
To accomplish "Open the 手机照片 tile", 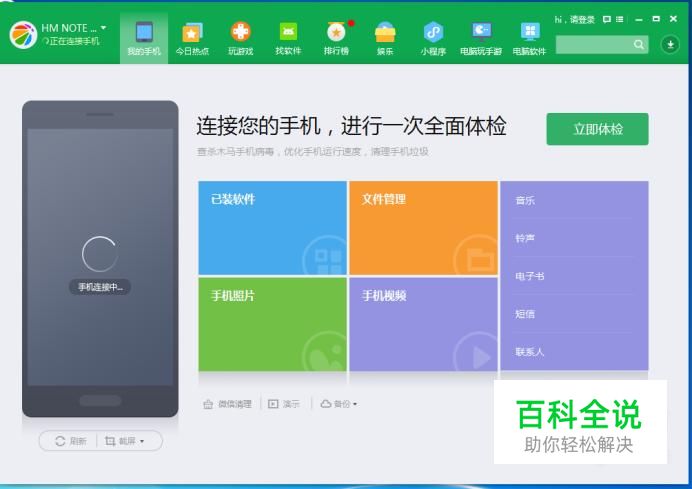I will click(x=272, y=324).
